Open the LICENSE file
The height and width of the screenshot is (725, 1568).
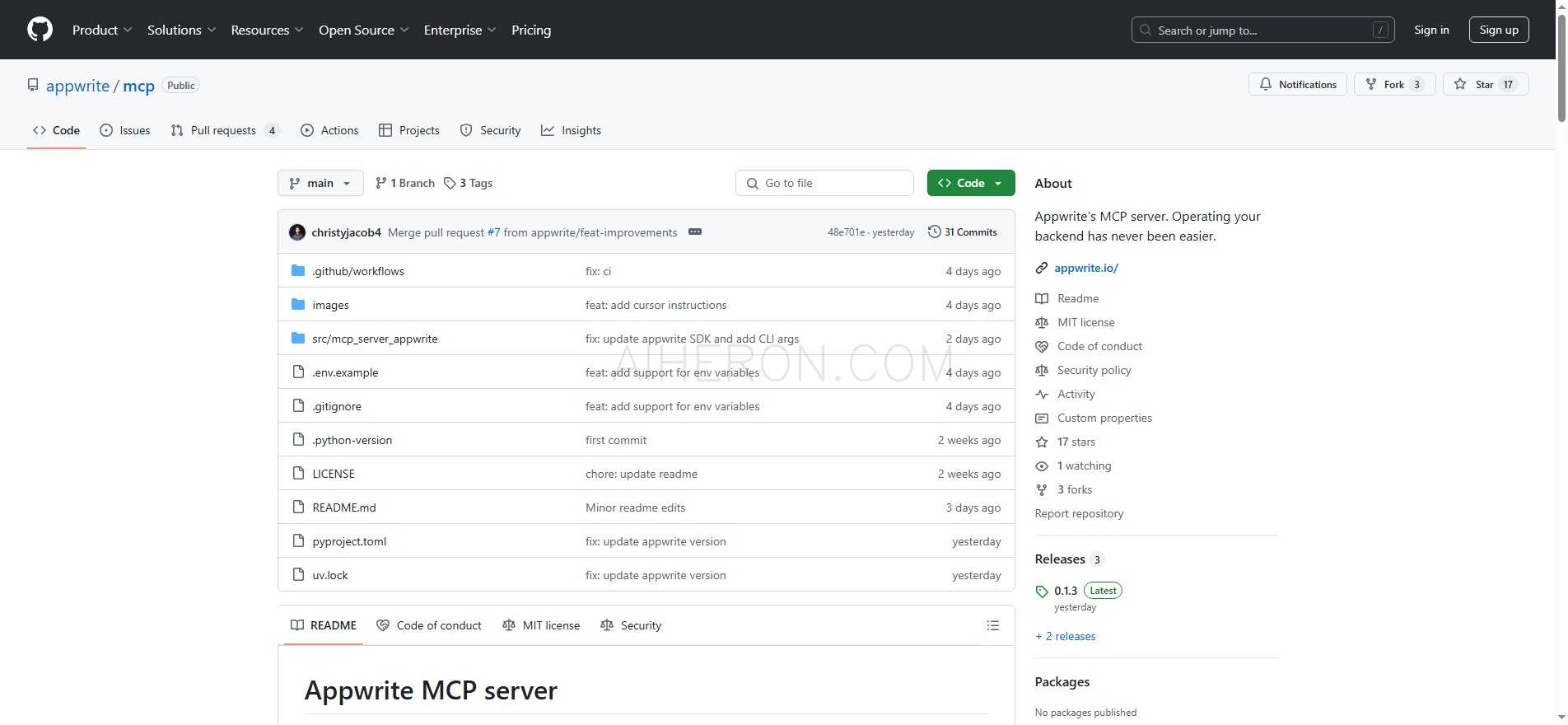point(334,474)
